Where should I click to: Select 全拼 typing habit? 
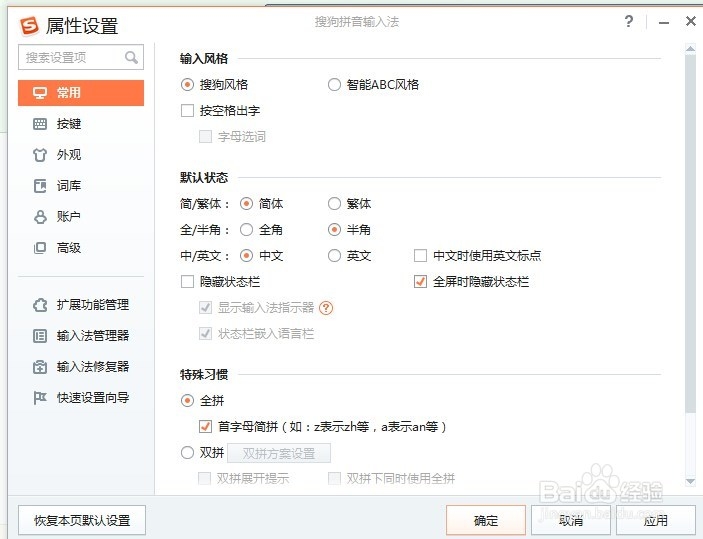tap(187, 400)
